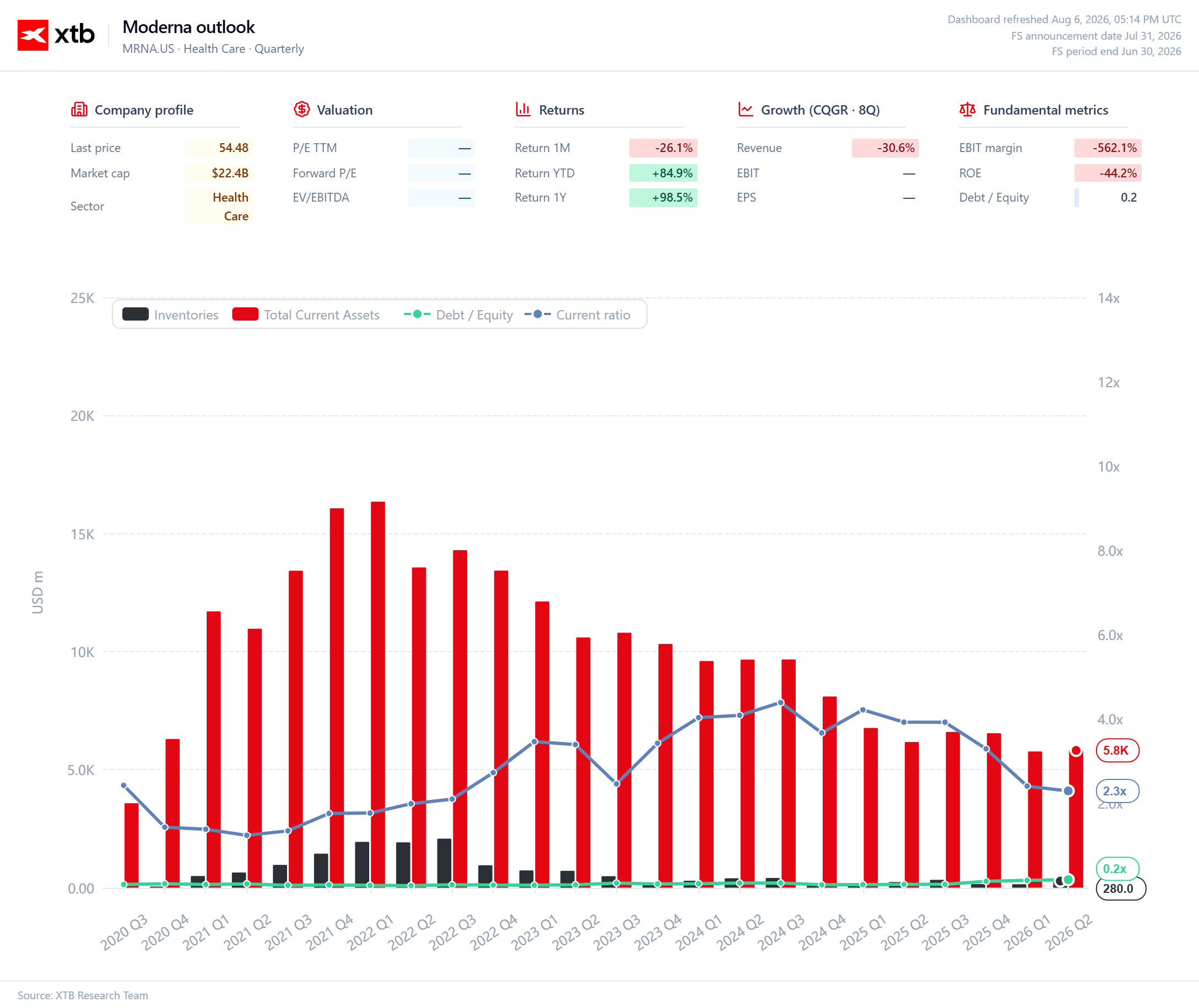The height and width of the screenshot is (1008, 1199).
Task: Click the Valuation heading
Action: click(x=344, y=110)
